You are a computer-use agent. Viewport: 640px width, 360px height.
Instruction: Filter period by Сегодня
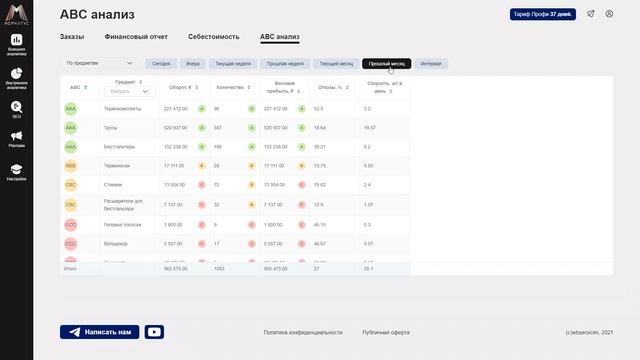(161, 64)
